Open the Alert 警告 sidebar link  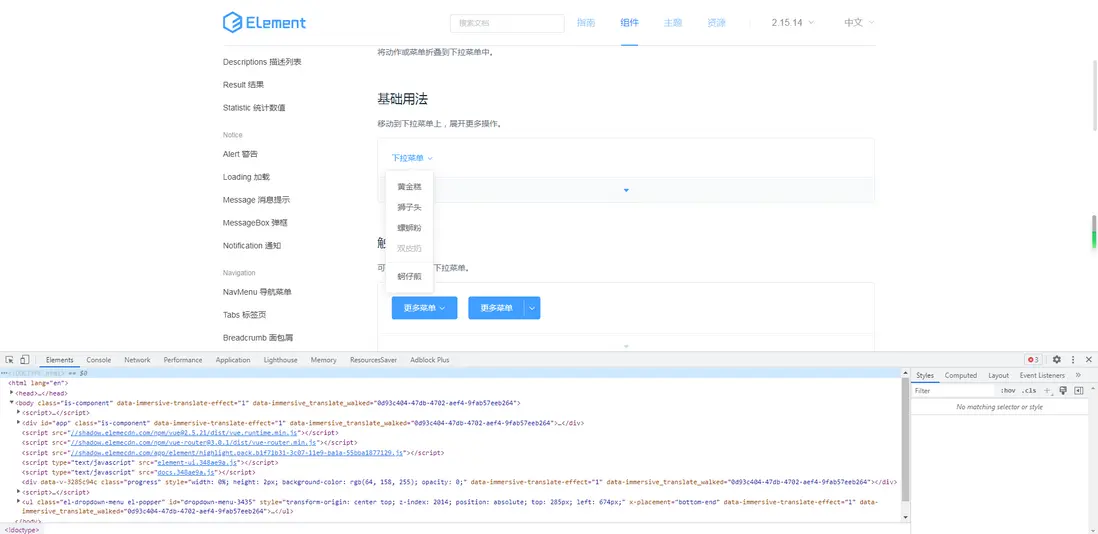coord(240,154)
